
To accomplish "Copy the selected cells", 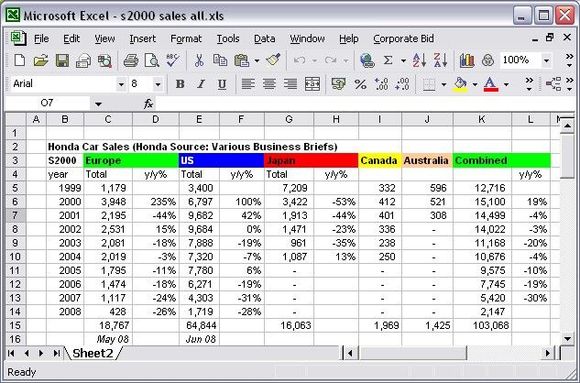I will click(x=220, y=60).
